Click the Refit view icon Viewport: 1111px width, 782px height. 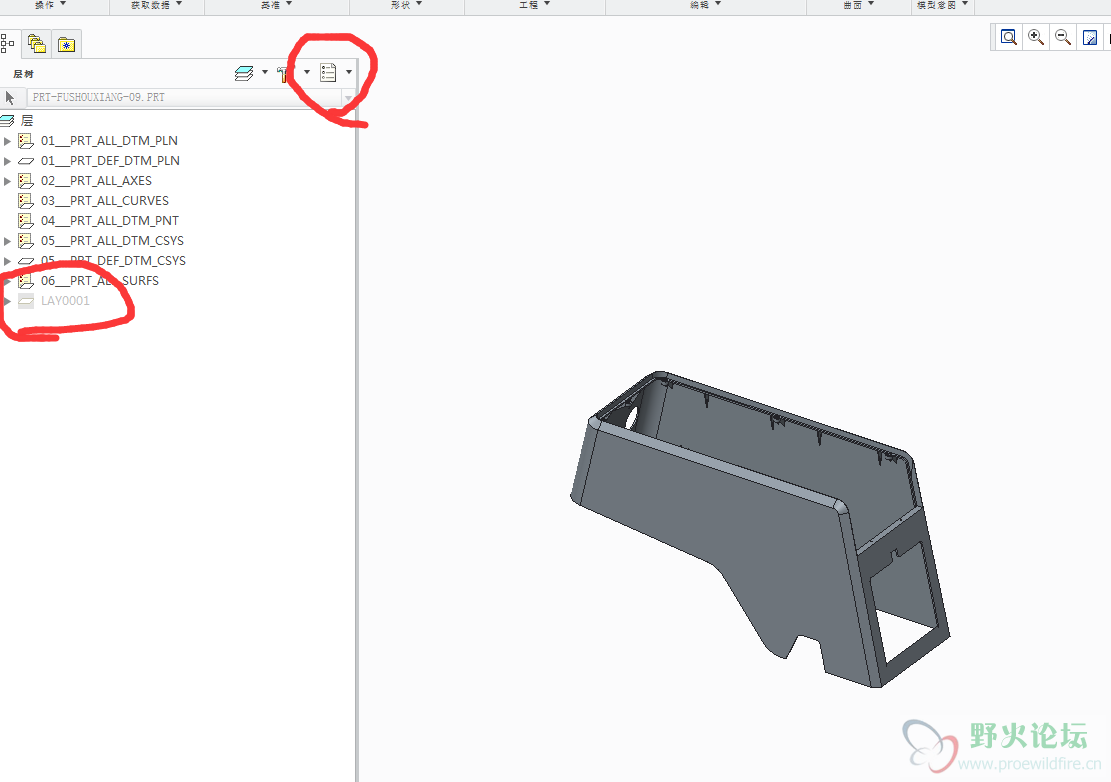pos(1008,37)
